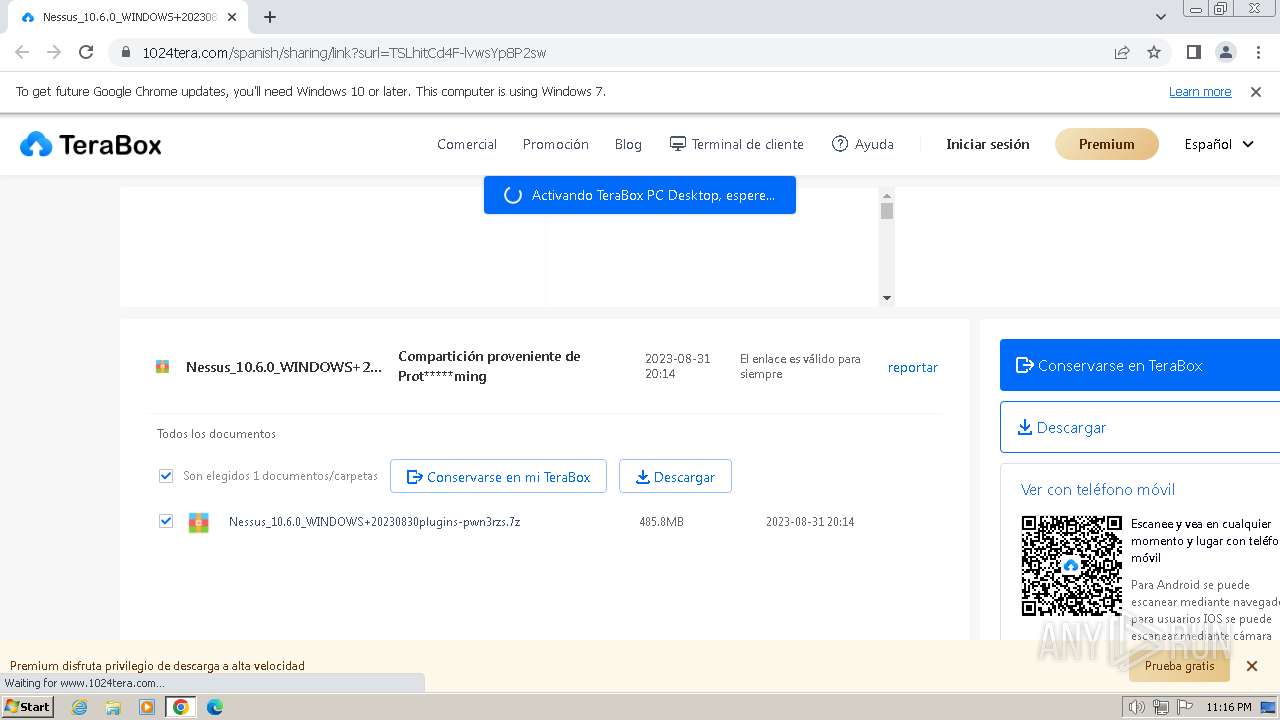The height and width of the screenshot is (720, 1280).
Task: Click the 485.8MB file size text
Action: [x=661, y=522]
